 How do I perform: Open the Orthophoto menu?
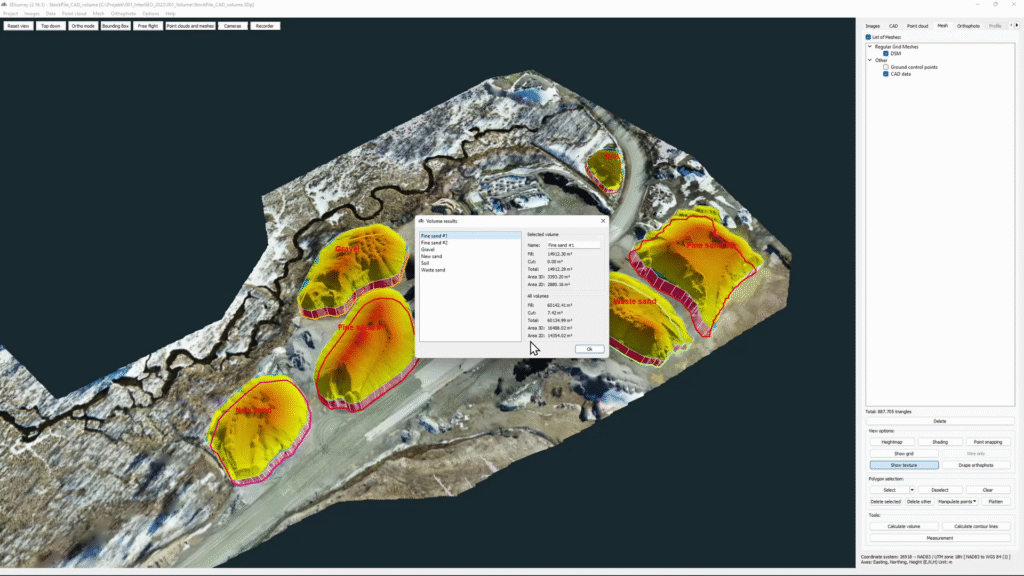pyautogui.click(x=123, y=14)
